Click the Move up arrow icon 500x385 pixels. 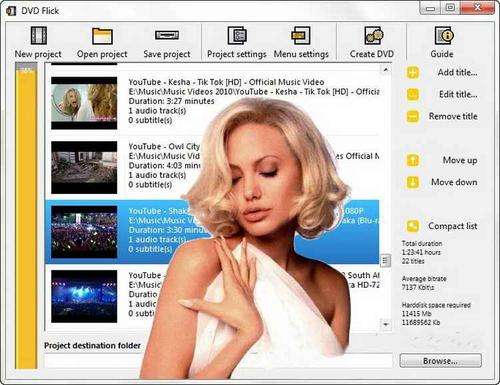413,160
